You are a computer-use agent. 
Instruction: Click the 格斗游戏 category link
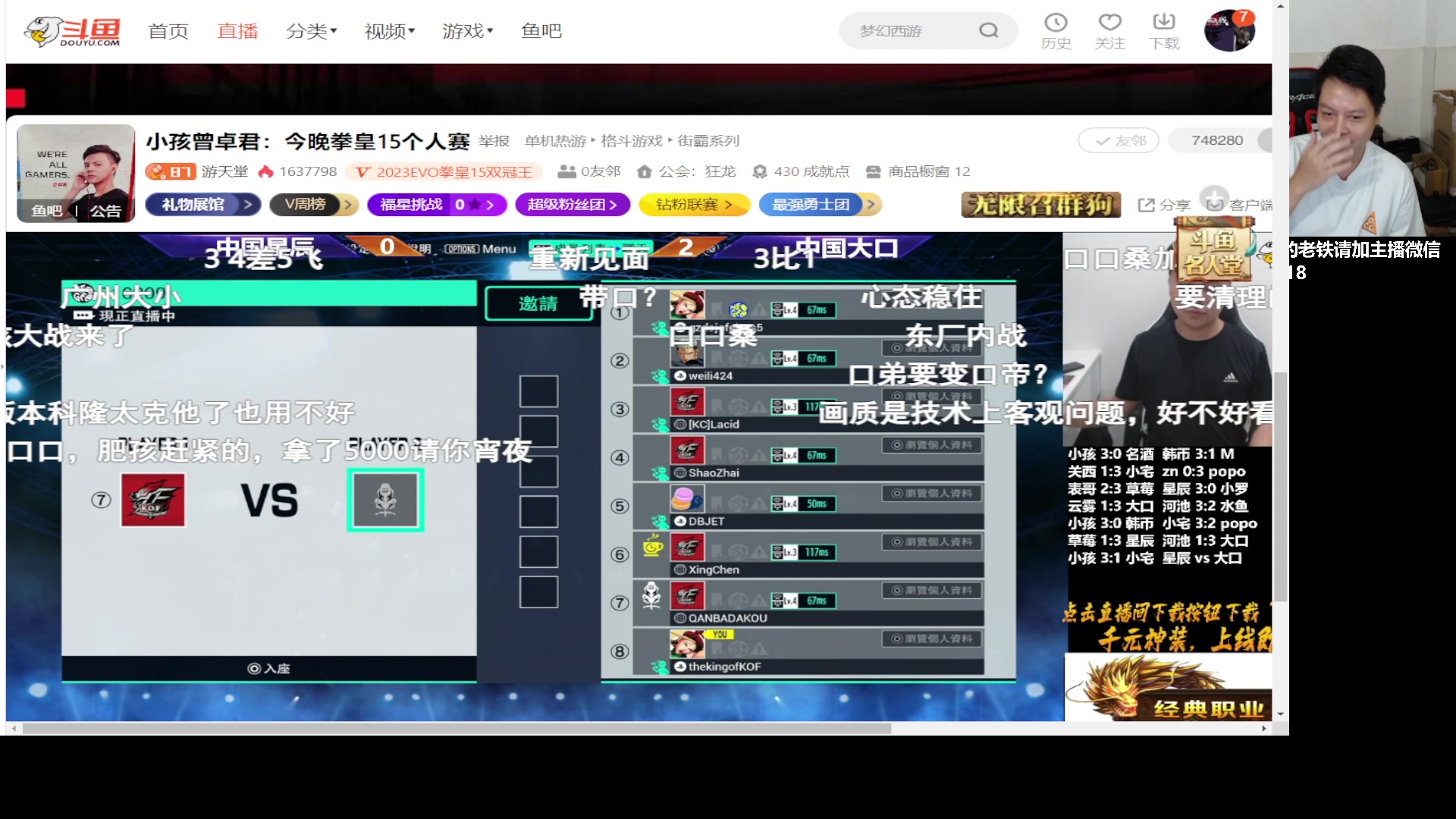click(x=632, y=141)
